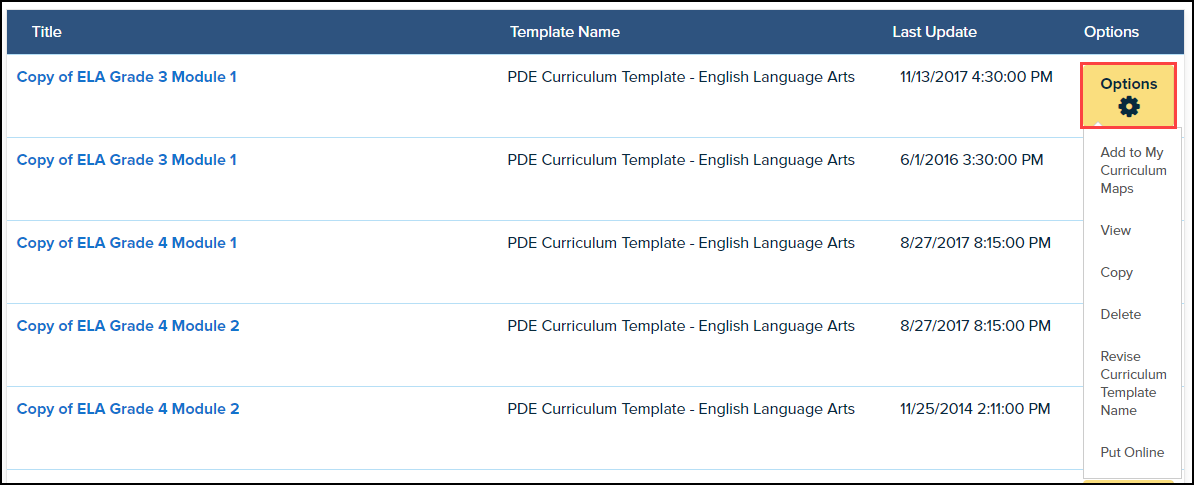Viewport: 1194px width, 485px height.
Task: Select Delete in the options menu
Action: [1120, 314]
